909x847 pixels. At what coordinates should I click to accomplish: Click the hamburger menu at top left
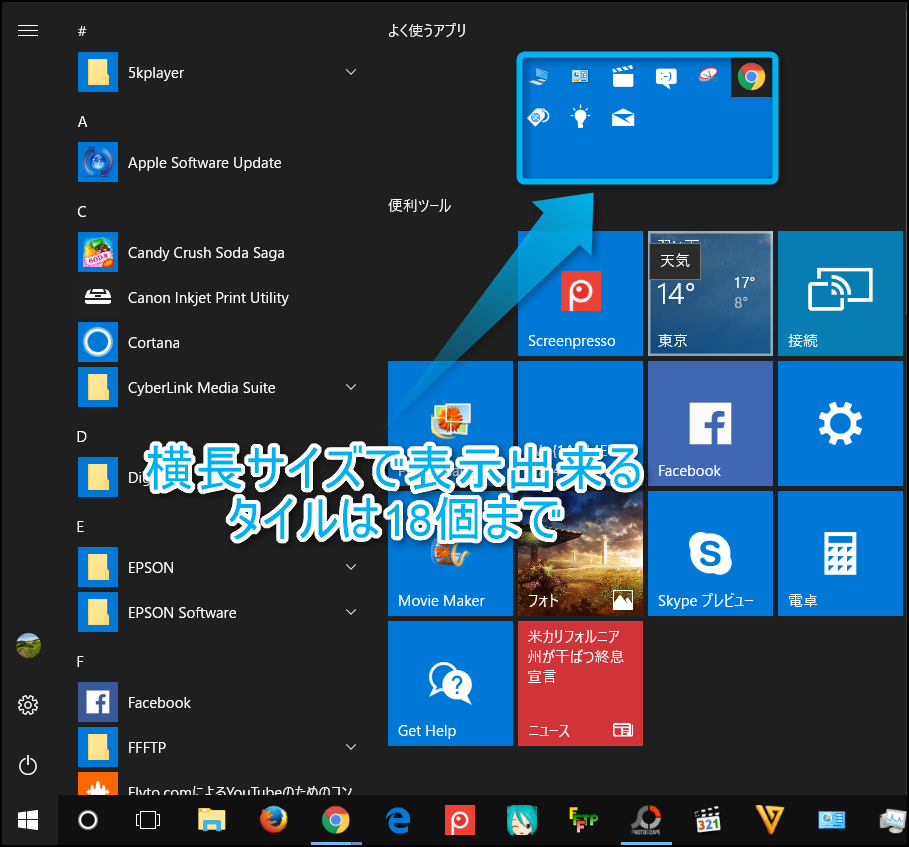pos(28,31)
